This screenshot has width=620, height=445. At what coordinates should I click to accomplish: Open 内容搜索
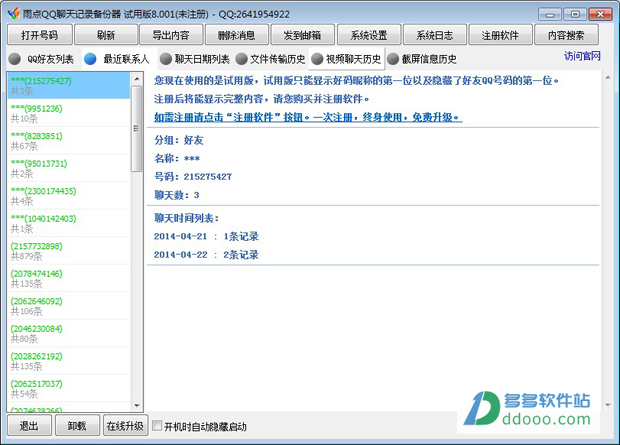coord(566,35)
